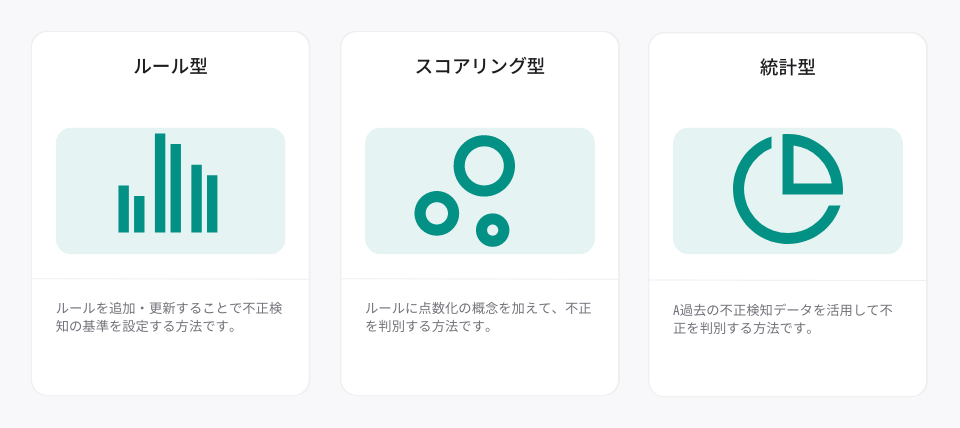Click the ルールに点数化の概念 description text
Image resolution: width=960 pixels, height=428 pixels.
point(478,317)
